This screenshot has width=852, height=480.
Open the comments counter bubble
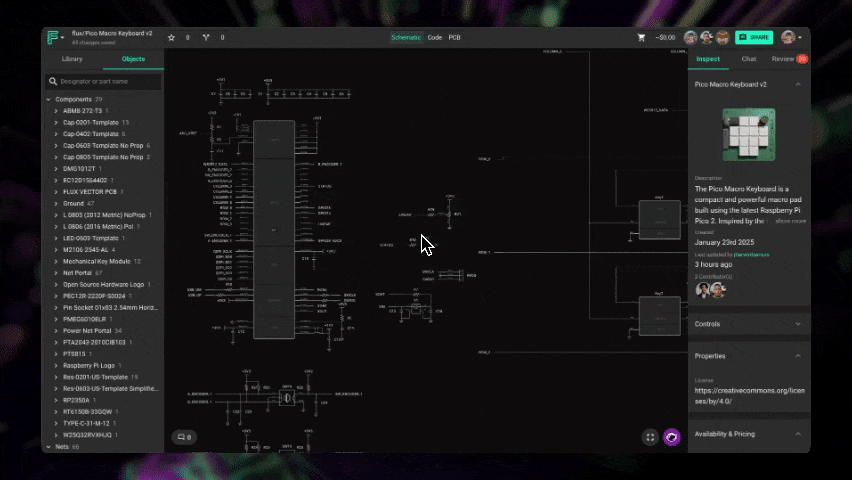tap(184, 437)
